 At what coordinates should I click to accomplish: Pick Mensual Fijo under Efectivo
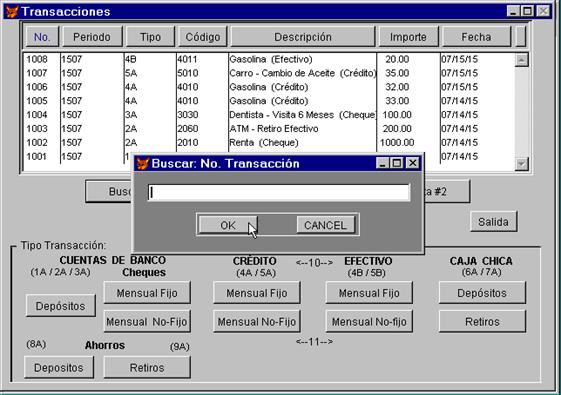(369, 293)
